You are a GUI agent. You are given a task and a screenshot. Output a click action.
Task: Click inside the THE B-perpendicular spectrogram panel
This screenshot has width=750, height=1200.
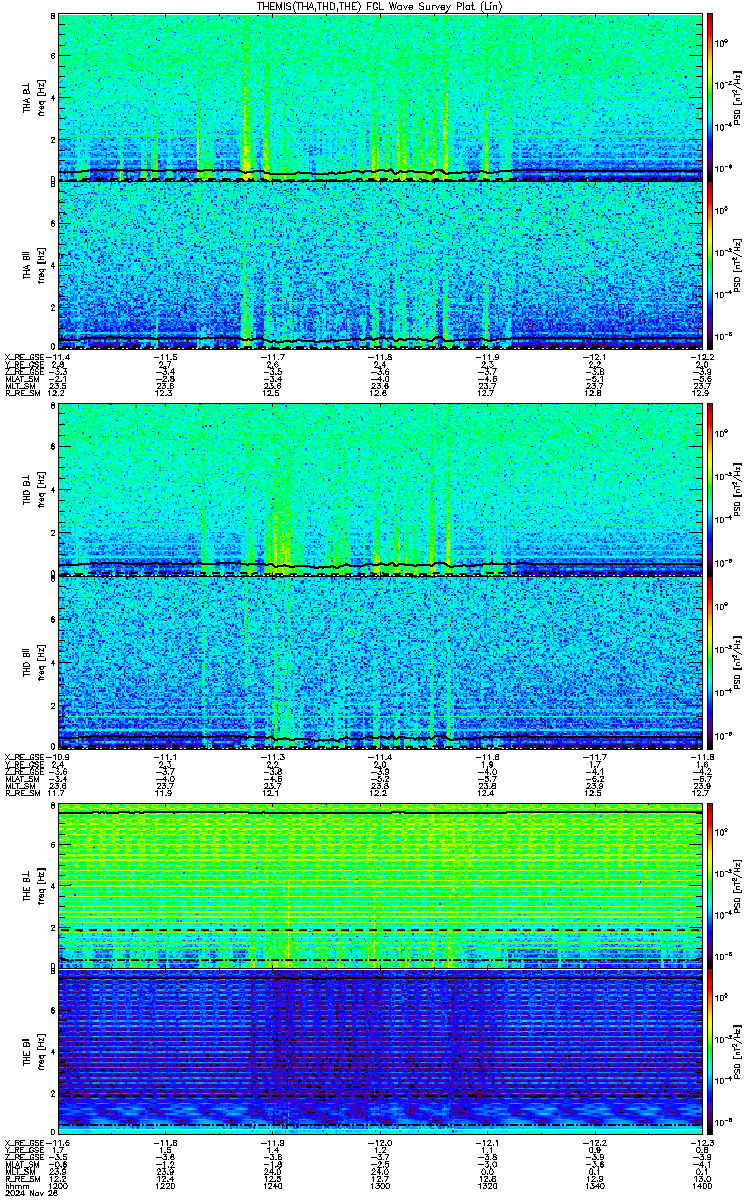click(x=379, y=888)
